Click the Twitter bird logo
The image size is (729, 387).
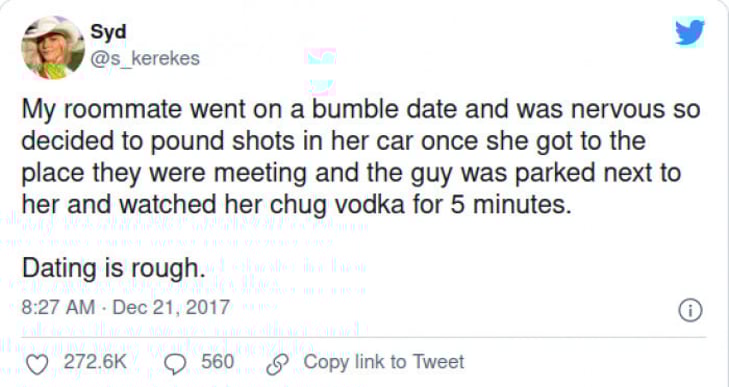[689, 32]
